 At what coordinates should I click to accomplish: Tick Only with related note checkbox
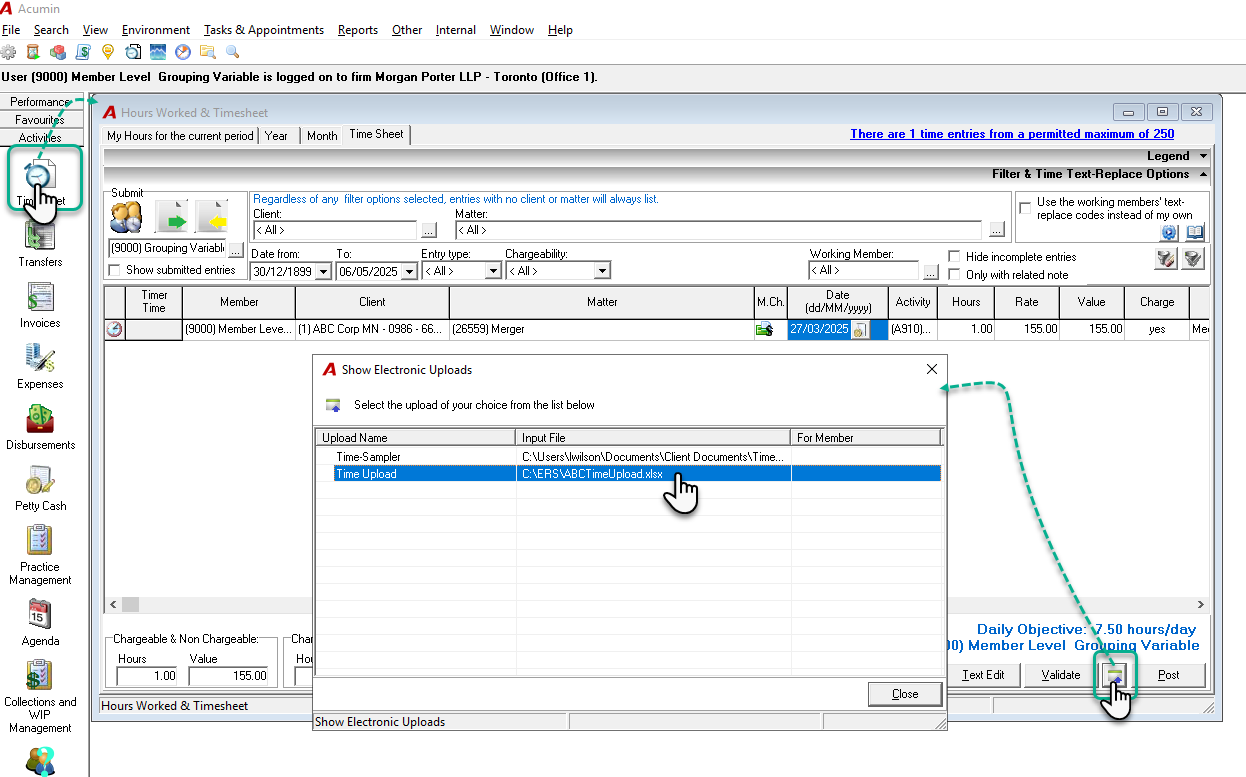pyautogui.click(x=955, y=275)
